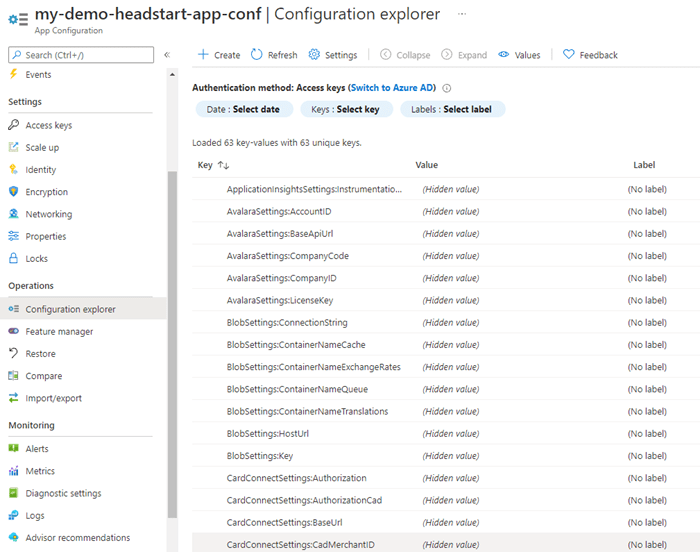The image size is (700, 552).
Task: Open the title ellipsis more menu
Action: coord(462,14)
